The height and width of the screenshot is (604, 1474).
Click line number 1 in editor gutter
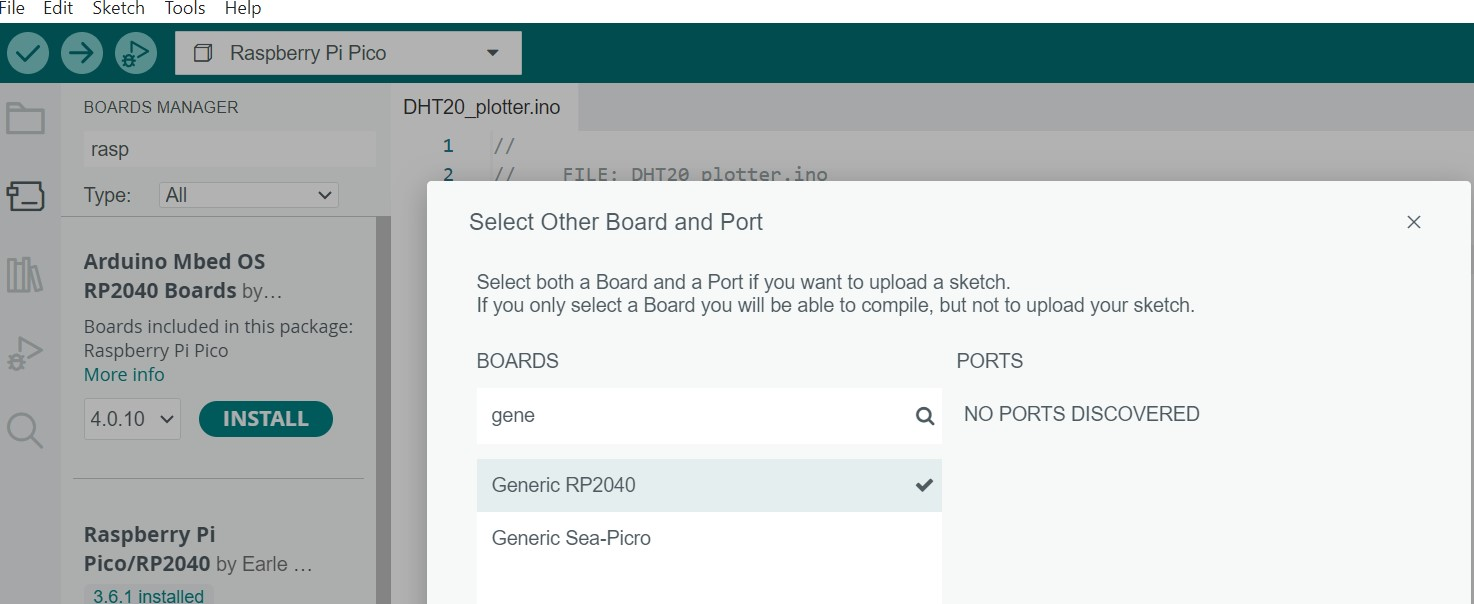[448, 146]
